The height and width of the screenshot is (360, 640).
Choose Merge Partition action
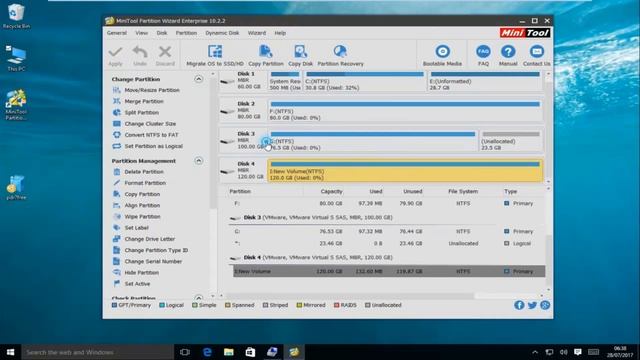144,101
